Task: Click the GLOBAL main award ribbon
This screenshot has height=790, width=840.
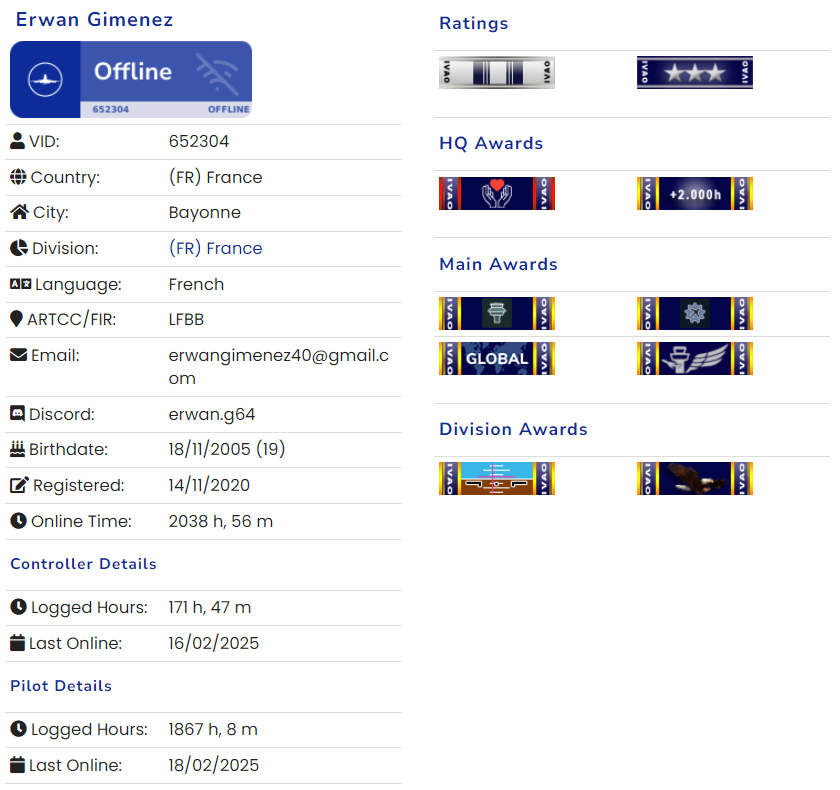Action: pos(496,359)
